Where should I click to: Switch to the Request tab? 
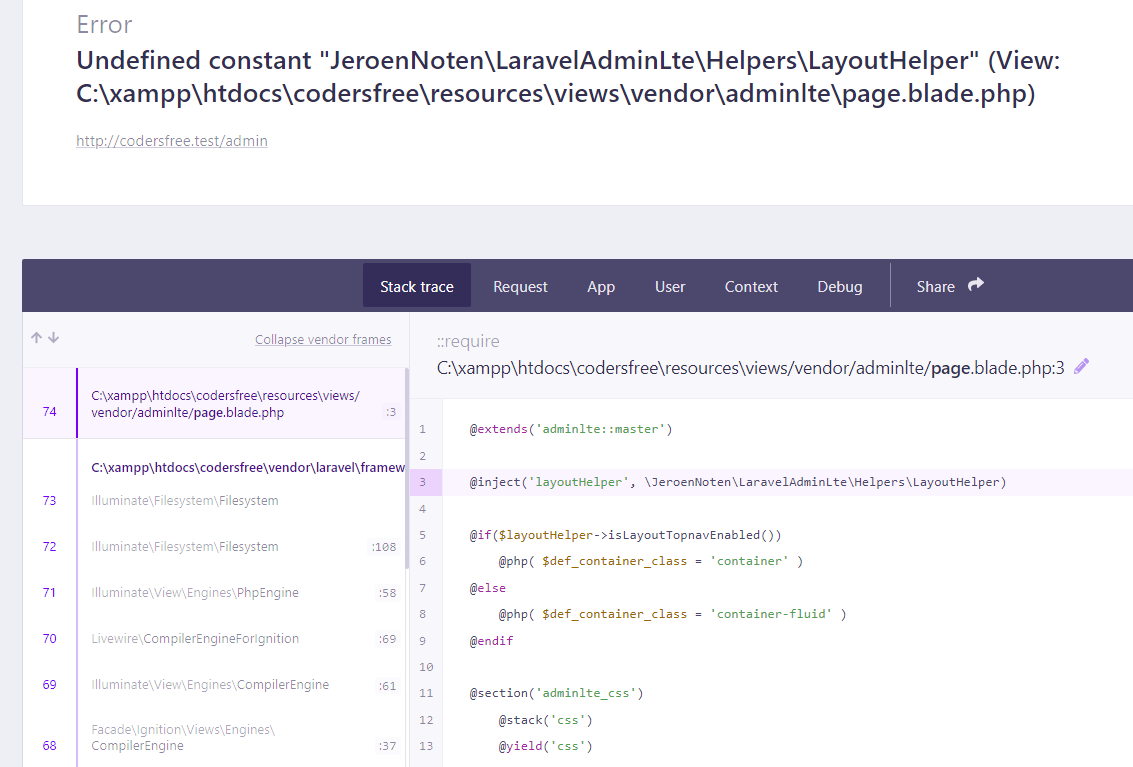click(x=520, y=286)
